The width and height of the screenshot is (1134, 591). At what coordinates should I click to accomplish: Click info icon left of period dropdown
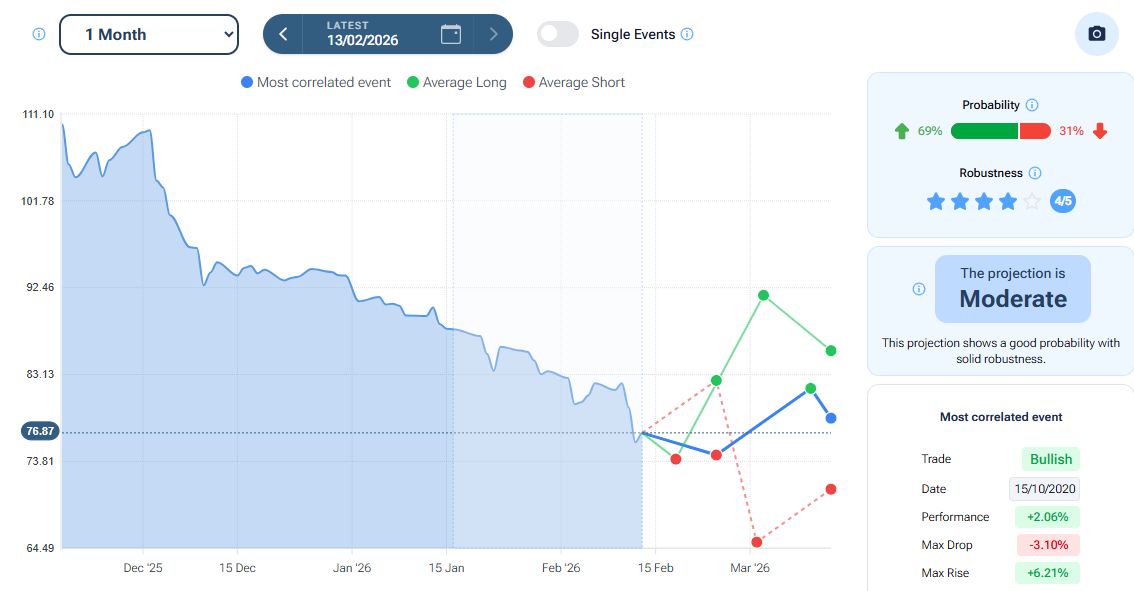[x=39, y=34]
